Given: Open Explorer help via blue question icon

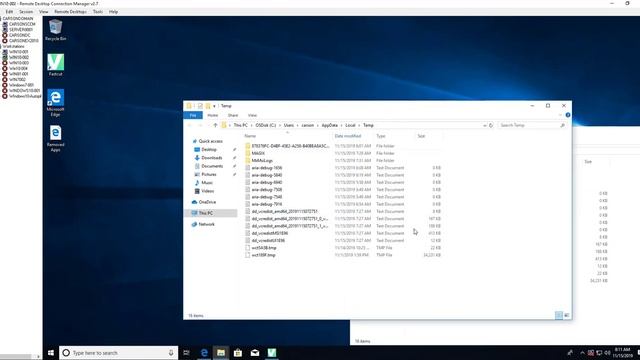Looking at the screenshot, I should (x=568, y=115).
